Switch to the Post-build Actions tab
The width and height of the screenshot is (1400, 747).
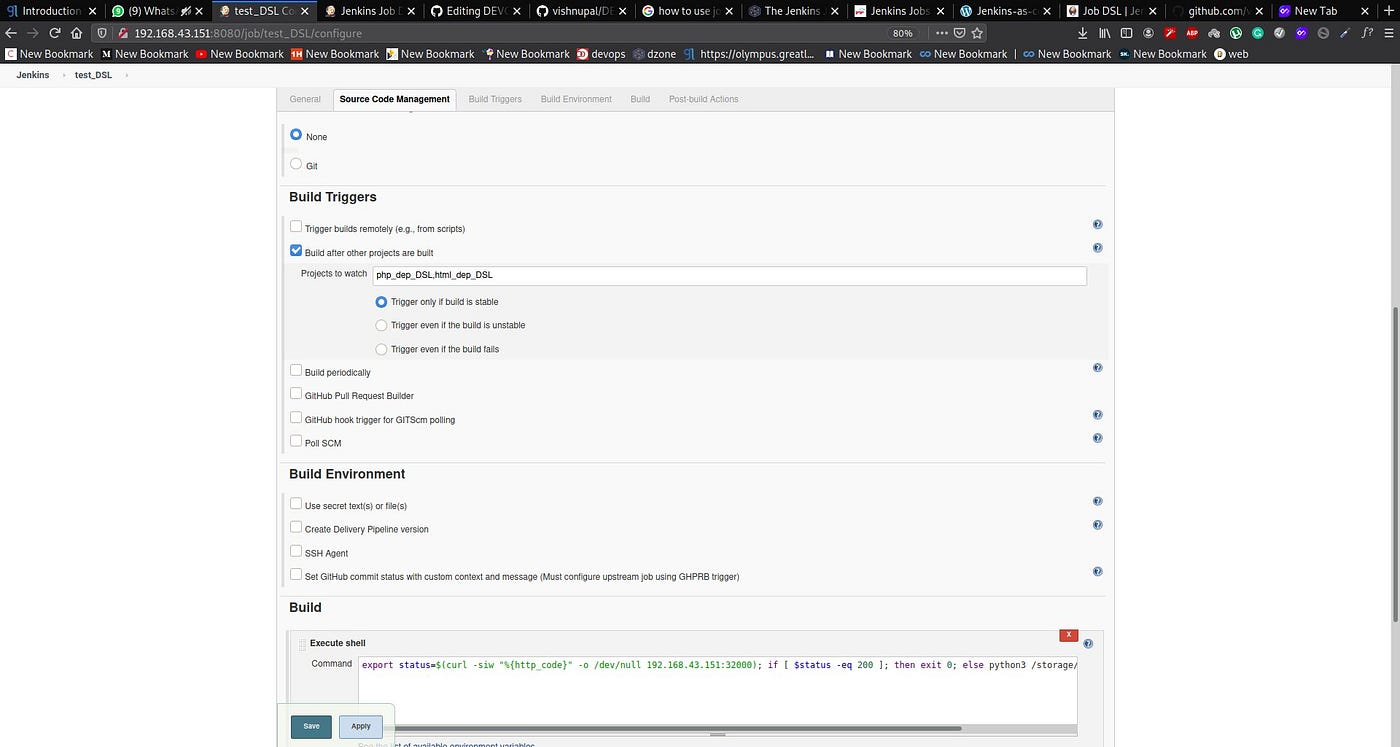click(703, 99)
